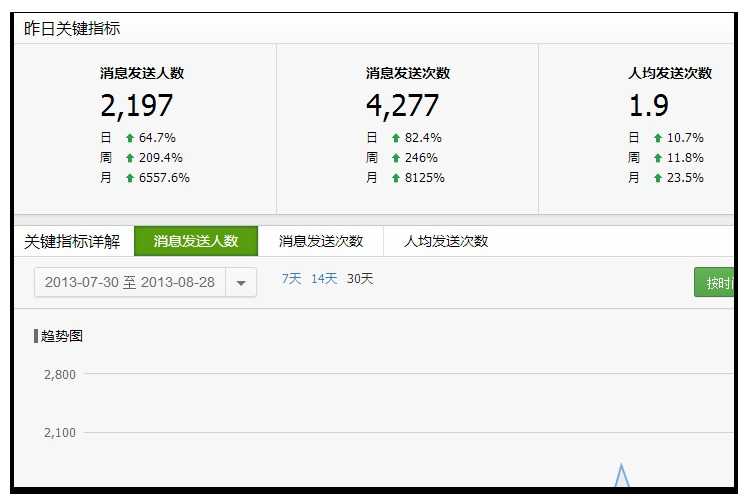Click the monthly 6557.6% green arrow icon
This screenshot has height=500, width=750.
pos(130,178)
